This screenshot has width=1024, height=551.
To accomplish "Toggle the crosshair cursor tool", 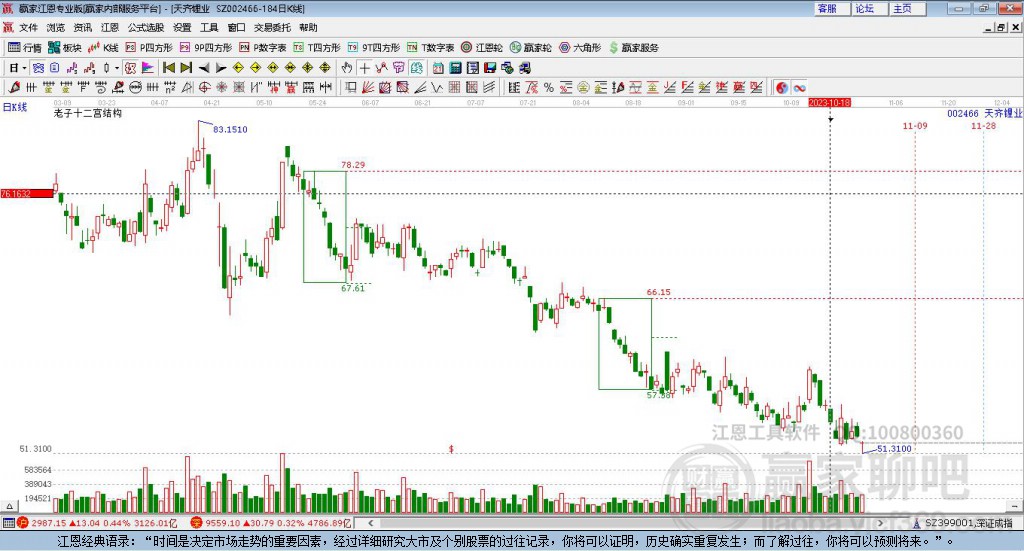I will (364, 68).
